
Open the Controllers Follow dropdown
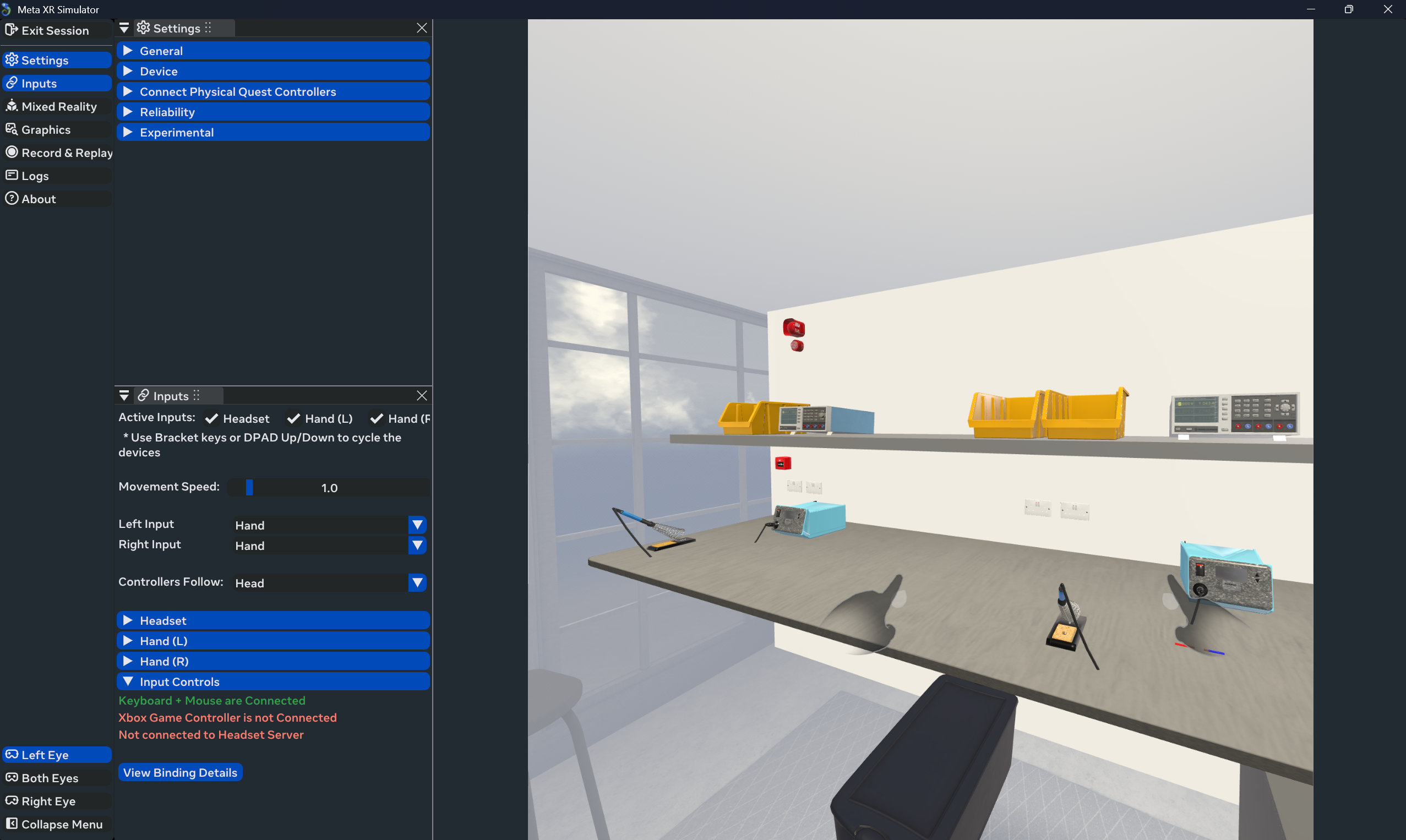pyautogui.click(x=417, y=583)
